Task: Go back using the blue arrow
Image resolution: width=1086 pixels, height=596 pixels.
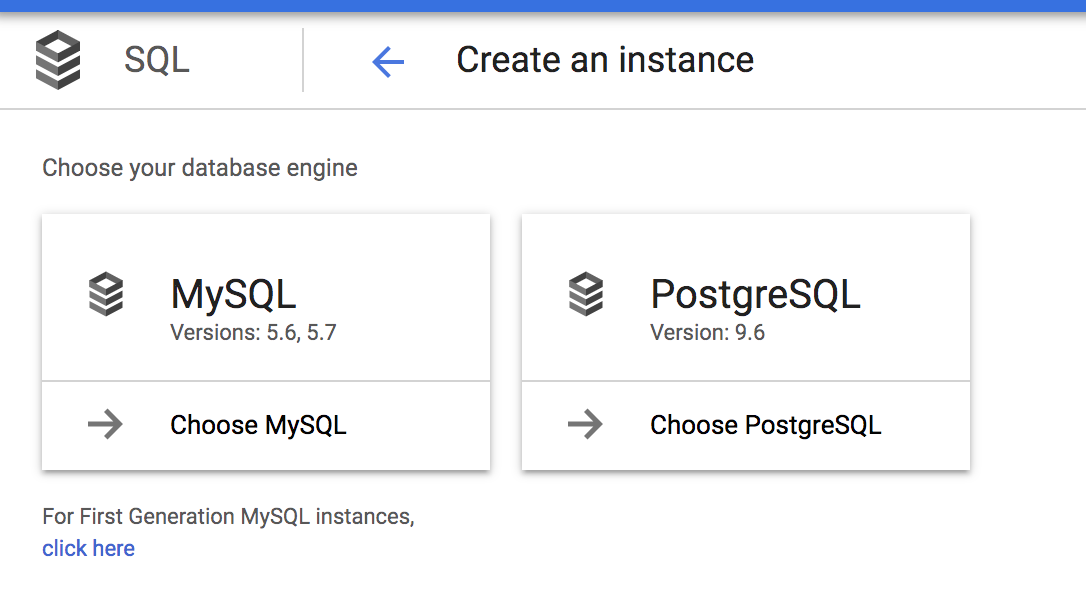Action: 388,61
